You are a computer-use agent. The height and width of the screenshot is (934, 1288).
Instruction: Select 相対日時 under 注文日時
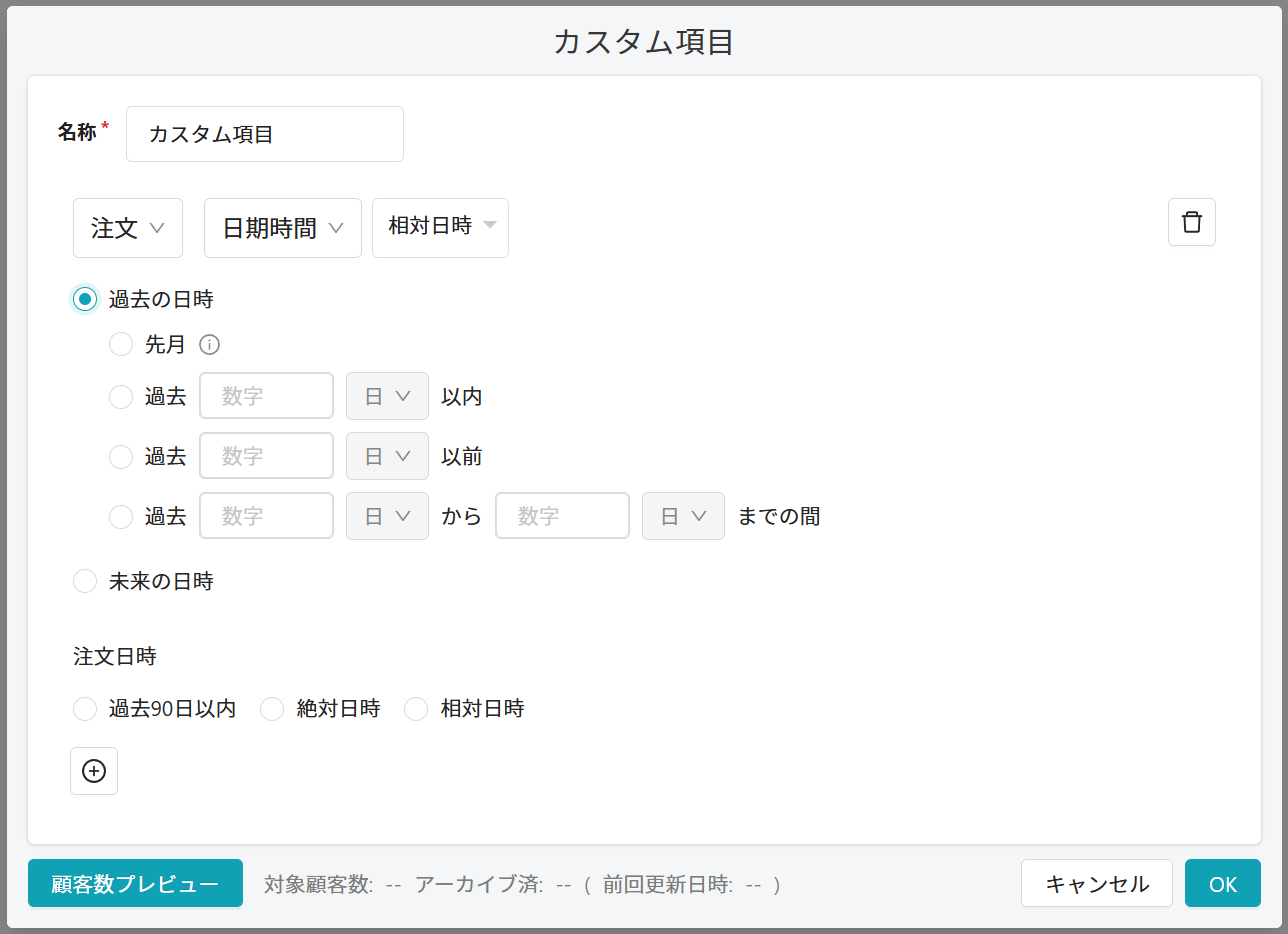[x=416, y=709]
